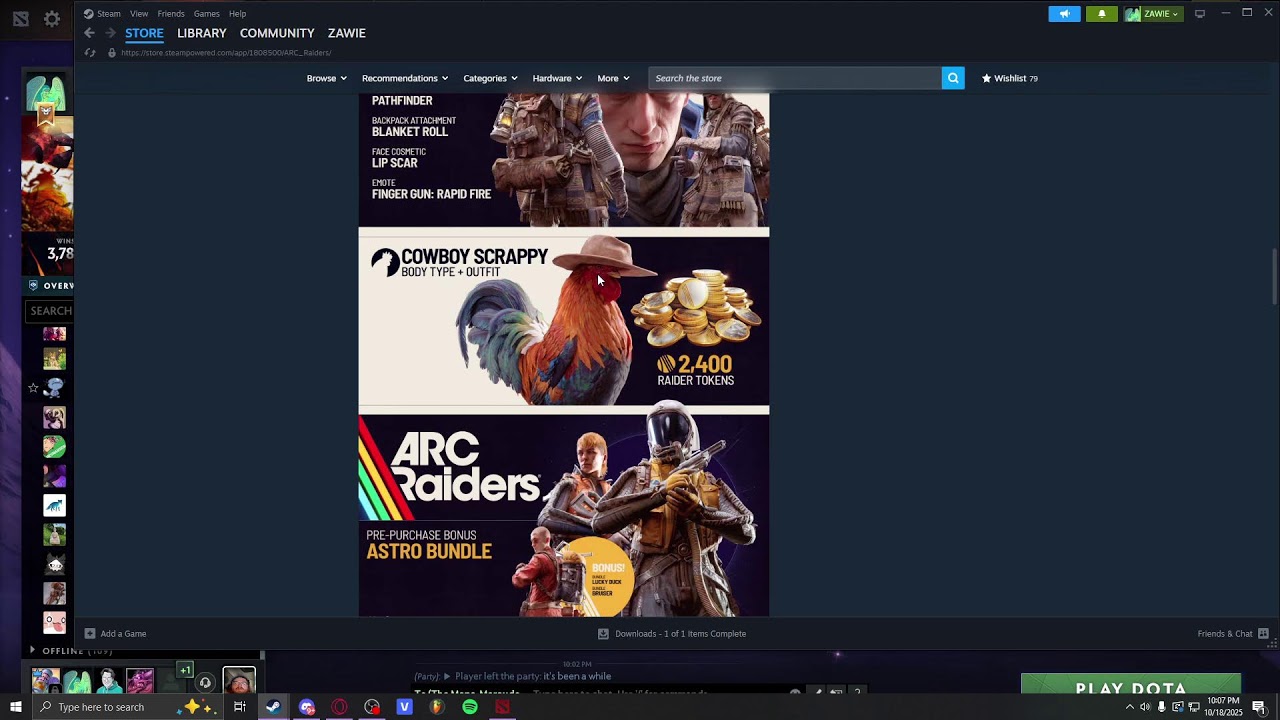Click the Dota 2 taskbar icon
The width and height of the screenshot is (1280, 720).
click(502, 707)
